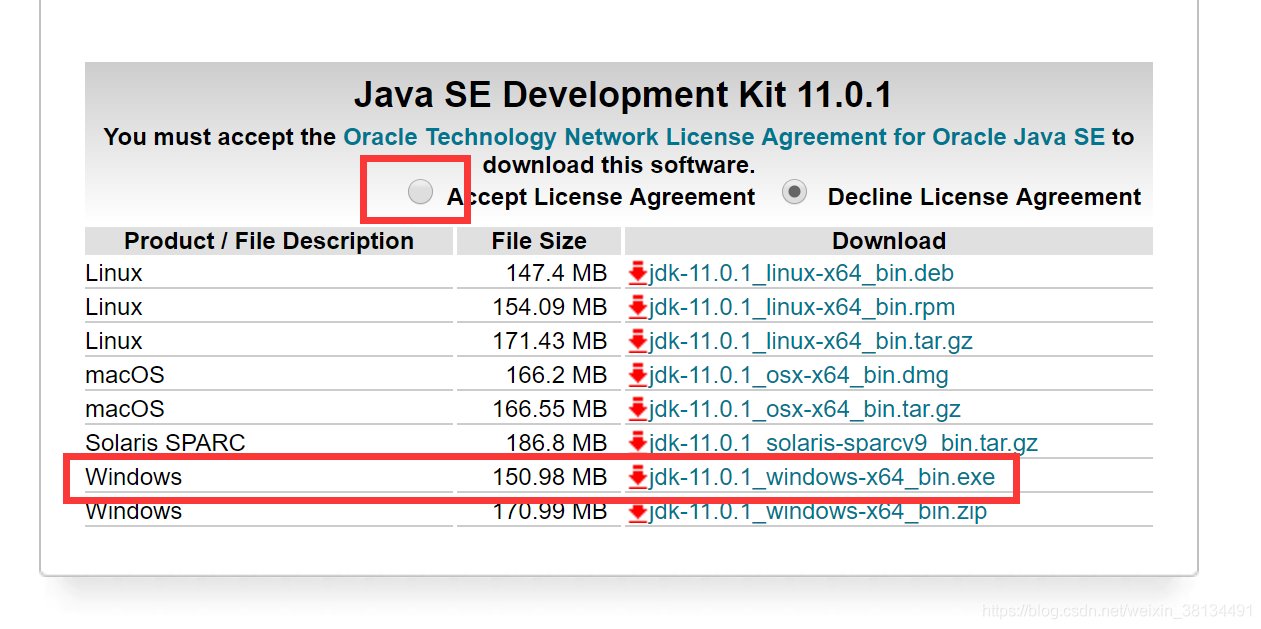The width and height of the screenshot is (1261, 629).
Task: Click the download arrow beside solaris tar.gz
Action: (x=637, y=443)
